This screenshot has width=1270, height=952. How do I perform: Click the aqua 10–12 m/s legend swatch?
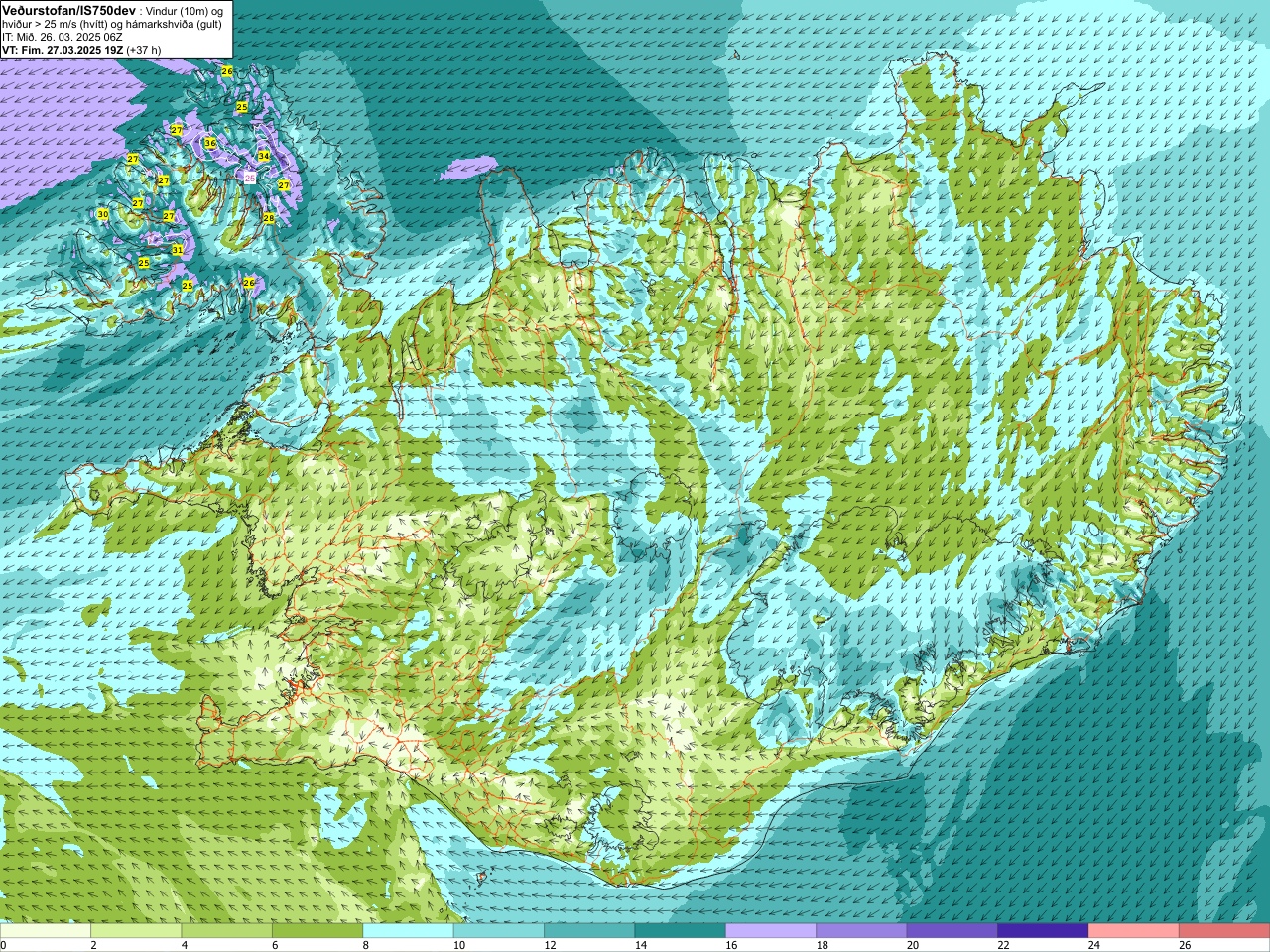click(x=498, y=930)
